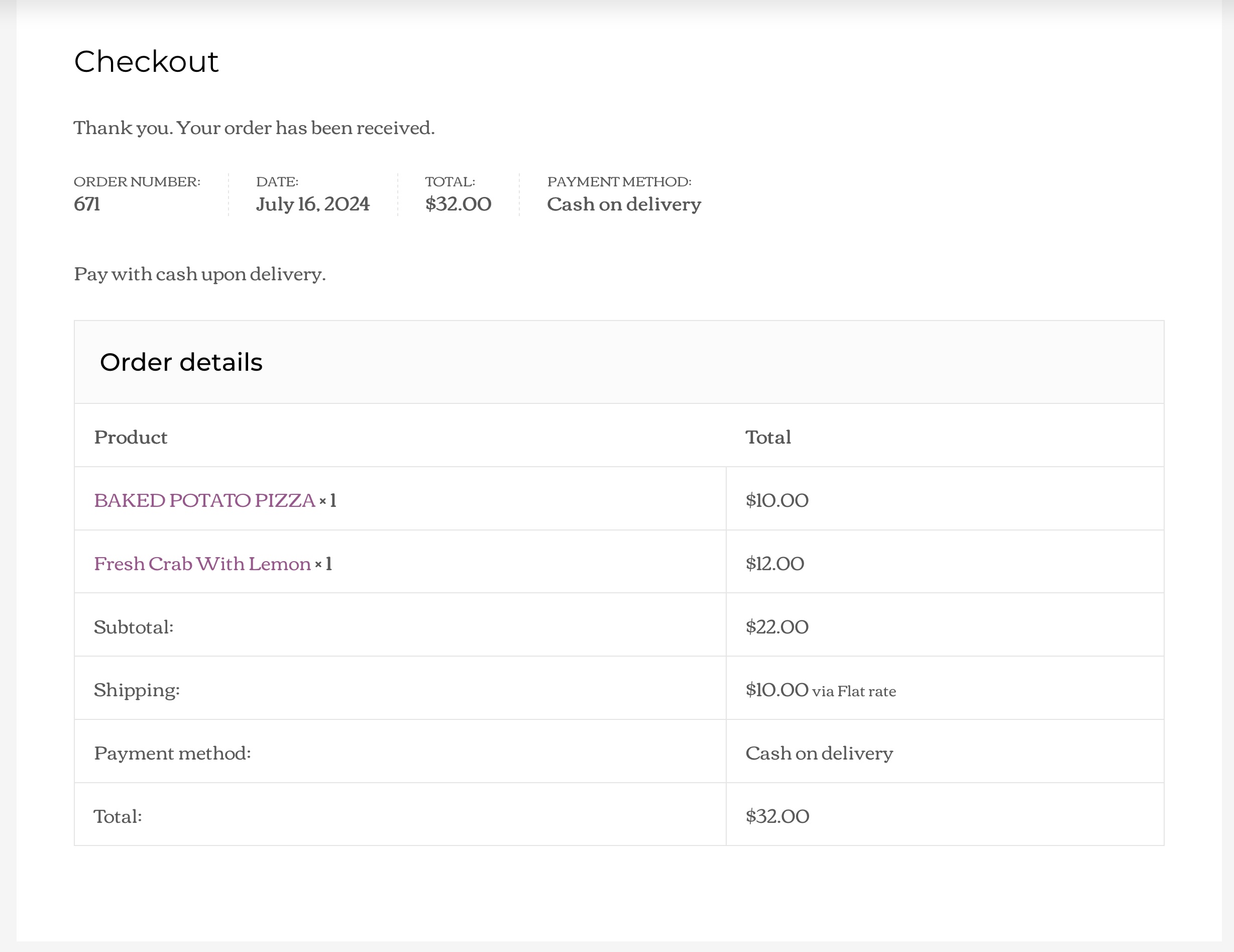Click the Total row label in the table
This screenshot has height=952, width=1234.
click(x=117, y=816)
